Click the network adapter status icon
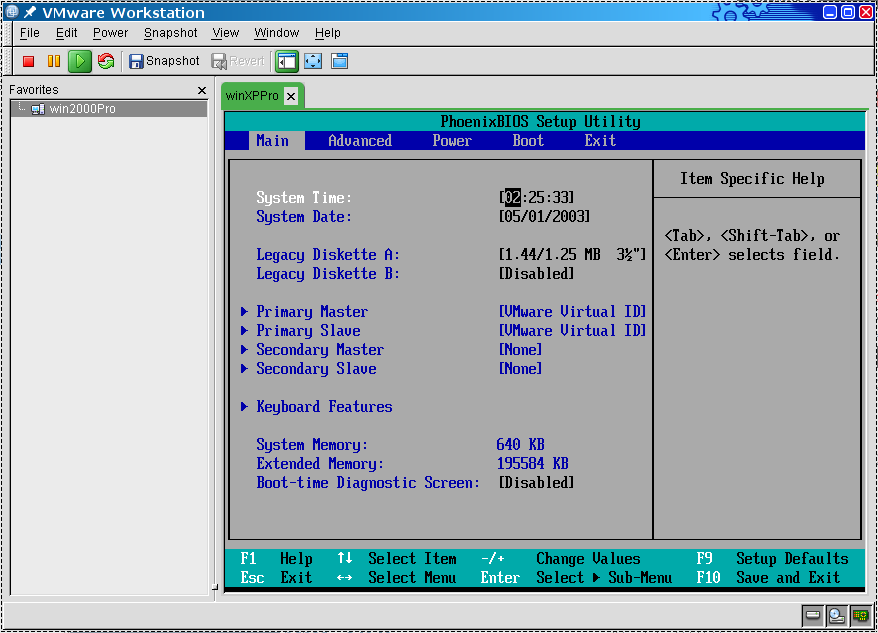Viewport: 878px width, 633px height. tap(861, 616)
